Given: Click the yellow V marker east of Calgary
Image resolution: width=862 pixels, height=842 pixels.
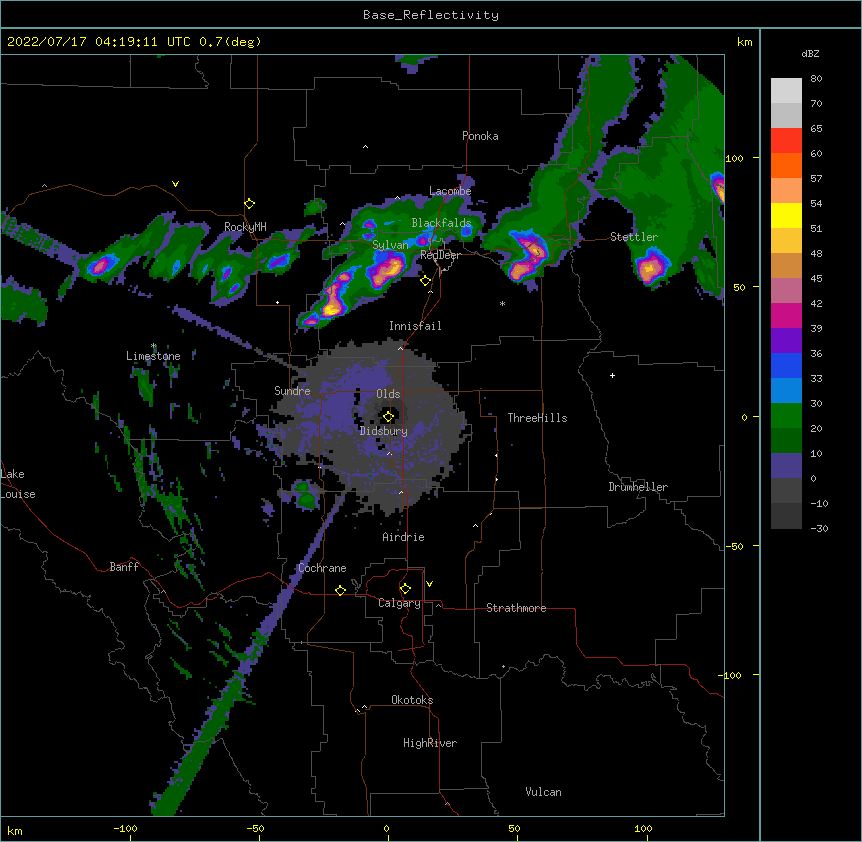Looking at the screenshot, I should tap(429, 584).
